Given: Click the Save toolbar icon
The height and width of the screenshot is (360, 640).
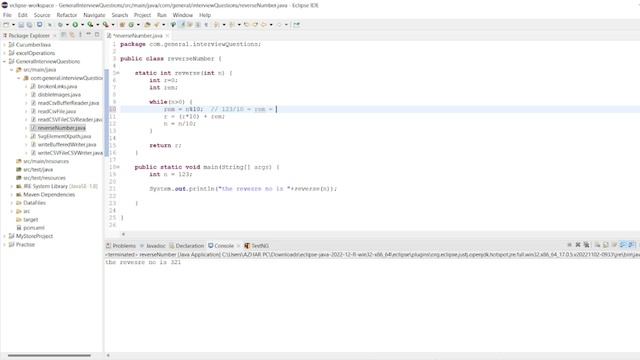Looking at the screenshot, I should pyautogui.click(x=21, y=24).
